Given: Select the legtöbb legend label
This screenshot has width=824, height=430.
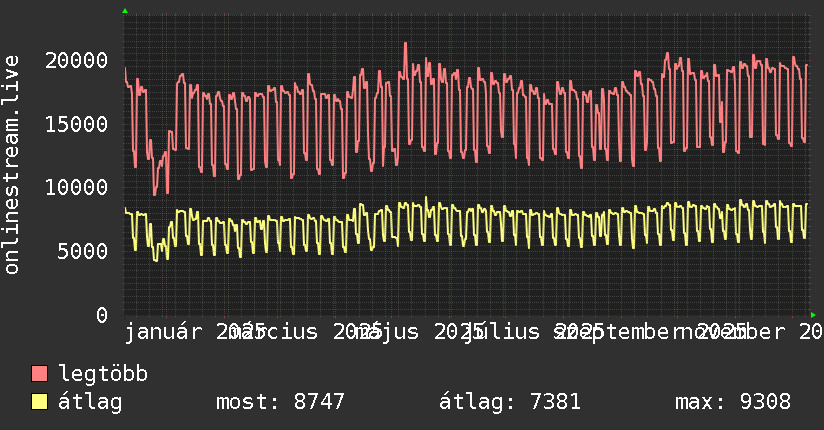Looking at the screenshot, I should click(x=103, y=374).
